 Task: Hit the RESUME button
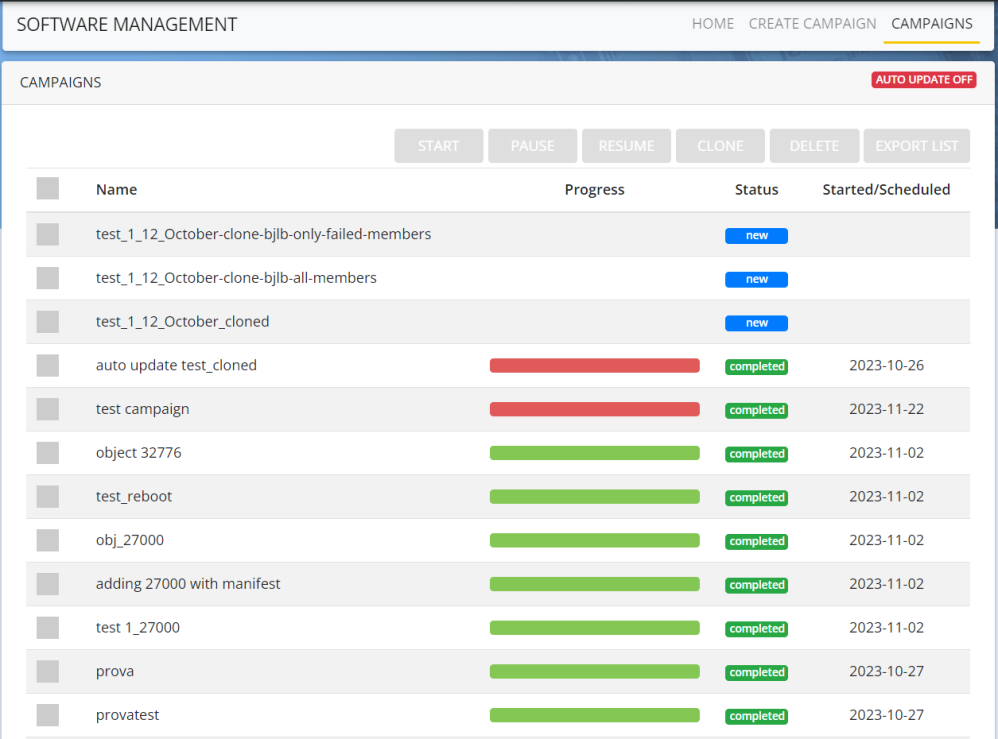[626, 146]
